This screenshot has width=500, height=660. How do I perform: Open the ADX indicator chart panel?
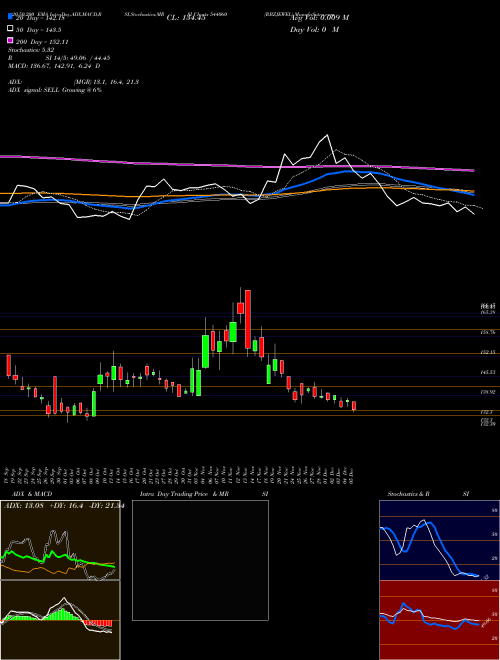[x=60, y=540]
